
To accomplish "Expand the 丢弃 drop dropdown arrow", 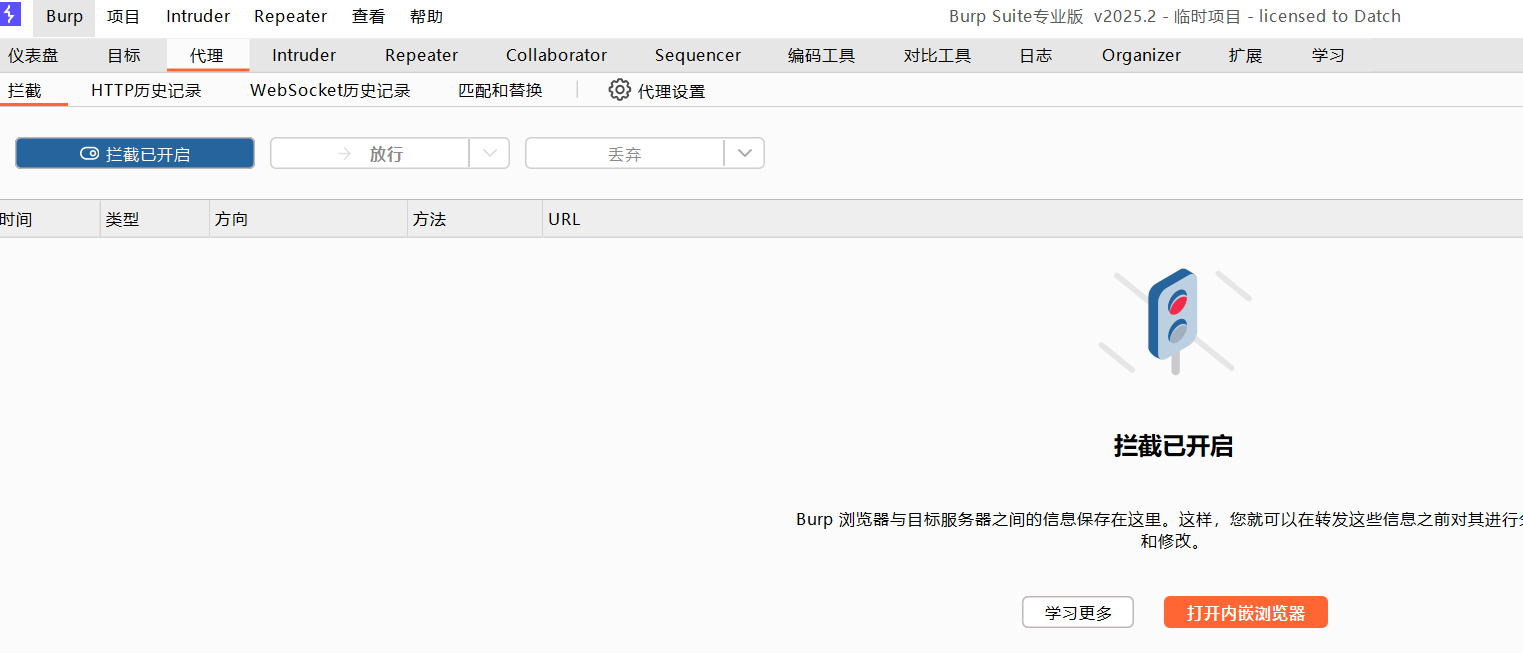I will (x=745, y=153).
